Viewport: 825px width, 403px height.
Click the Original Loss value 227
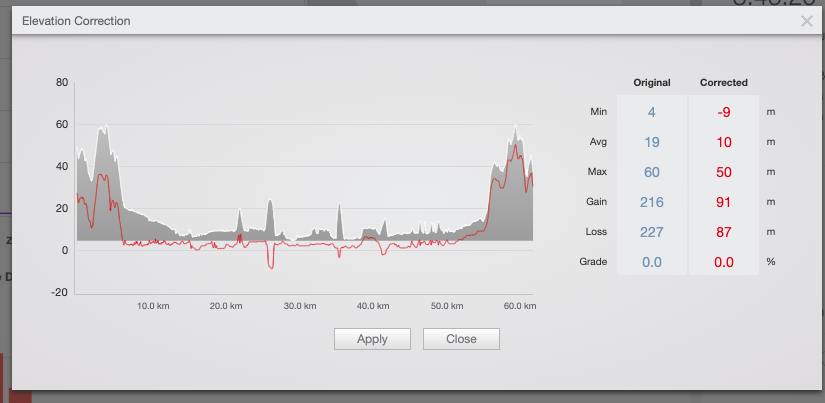(651, 232)
